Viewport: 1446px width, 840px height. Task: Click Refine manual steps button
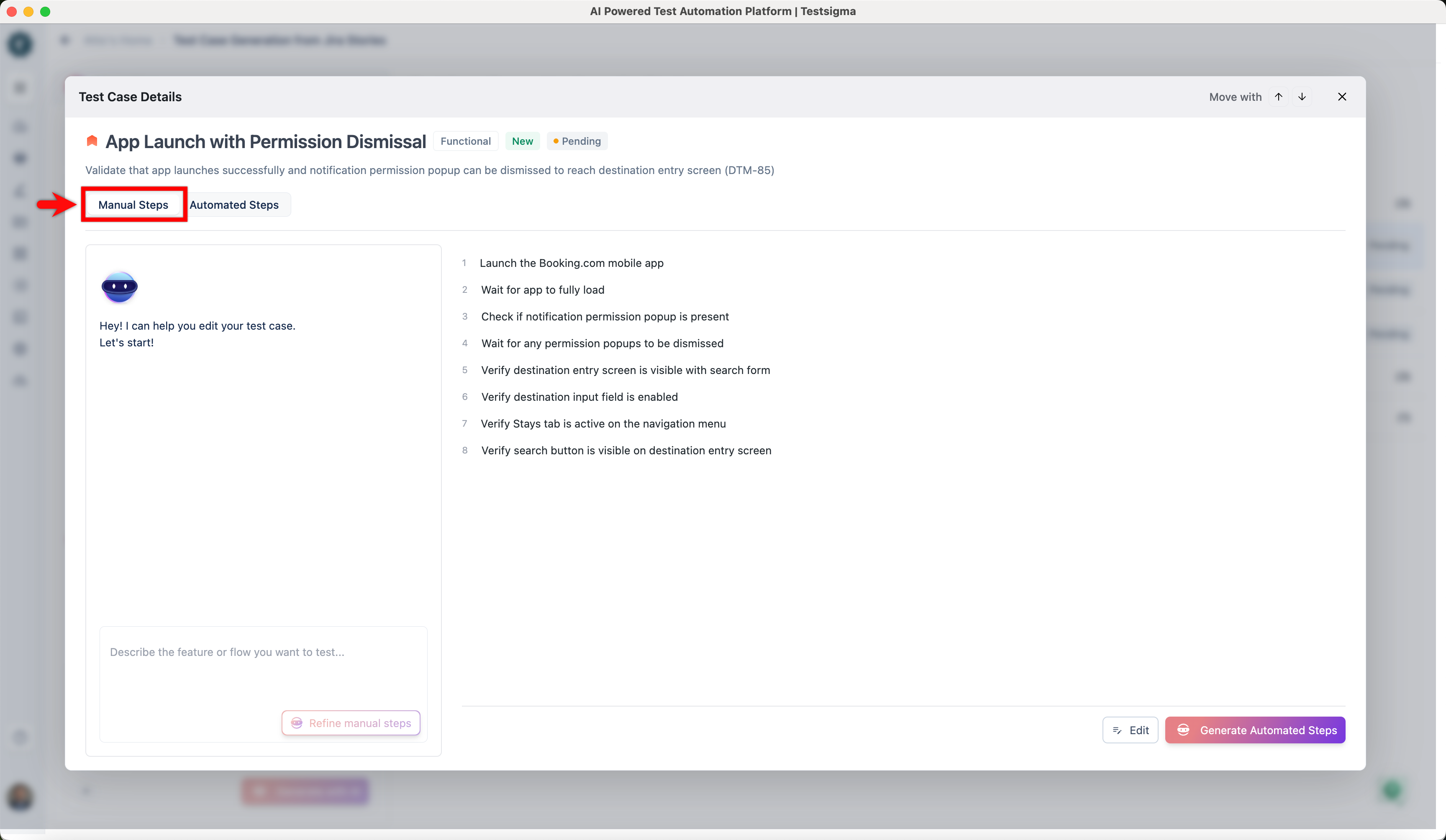[x=351, y=723]
